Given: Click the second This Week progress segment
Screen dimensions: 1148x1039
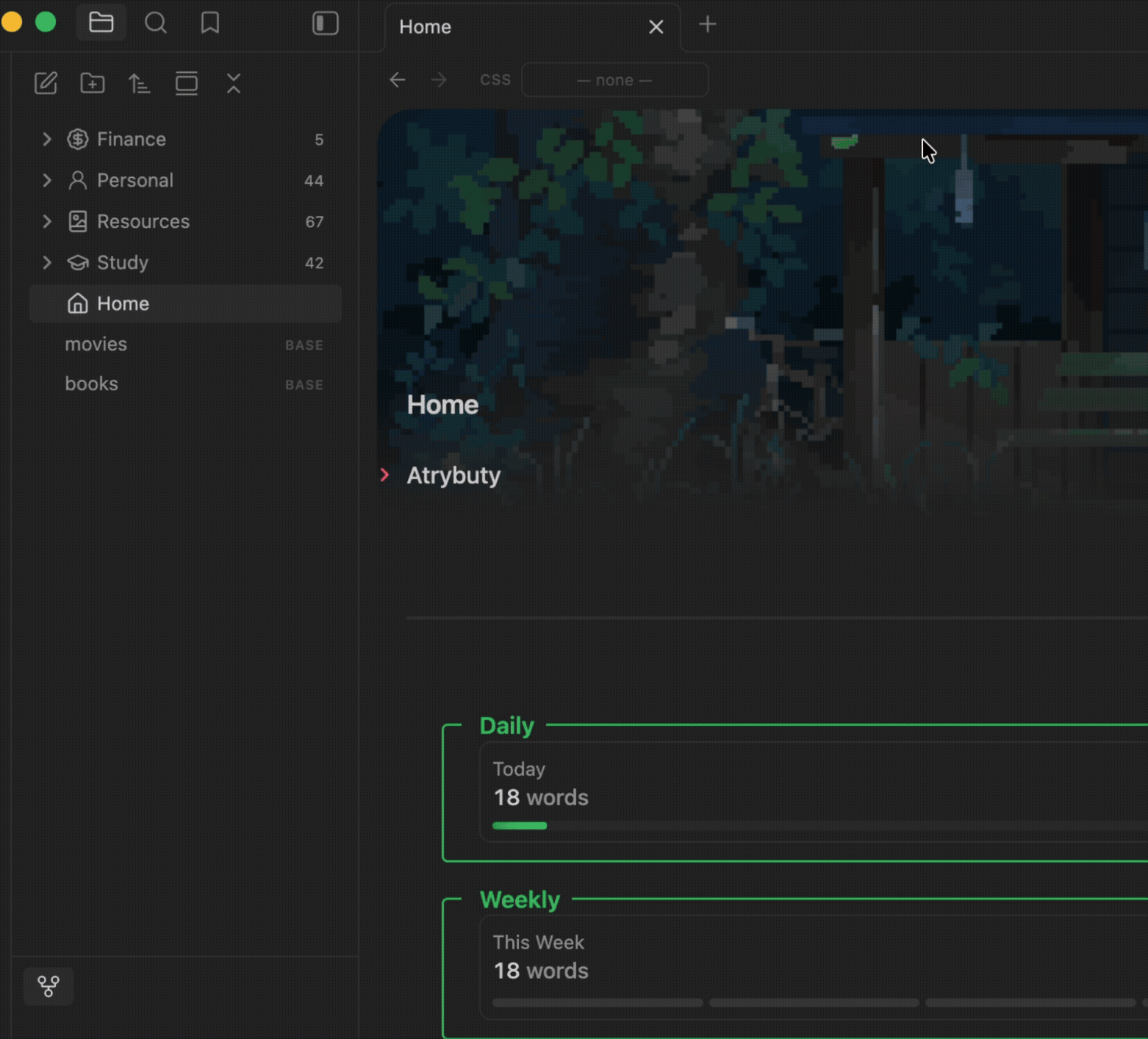Looking at the screenshot, I should [x=814, y=1002].
